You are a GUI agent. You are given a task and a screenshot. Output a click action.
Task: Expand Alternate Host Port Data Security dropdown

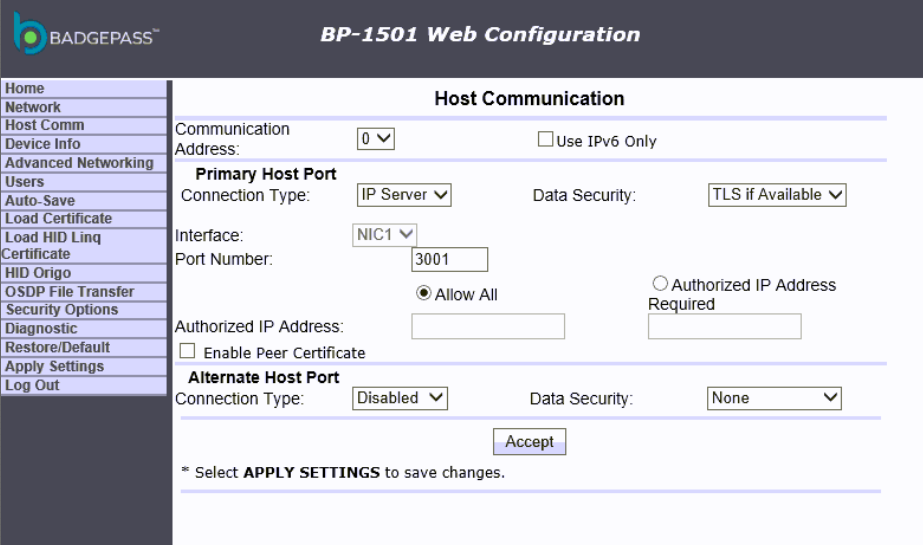click(x=774, y=398)
